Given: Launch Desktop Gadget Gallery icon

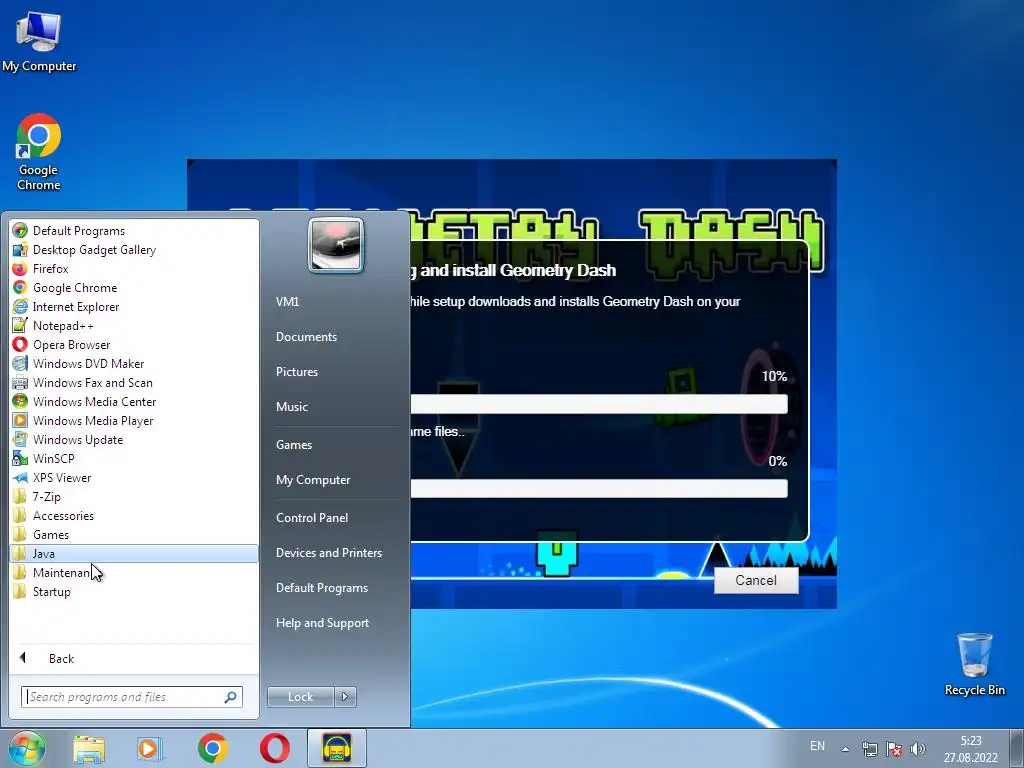Looking at the screenshot, I should click(x=20, y=249).
